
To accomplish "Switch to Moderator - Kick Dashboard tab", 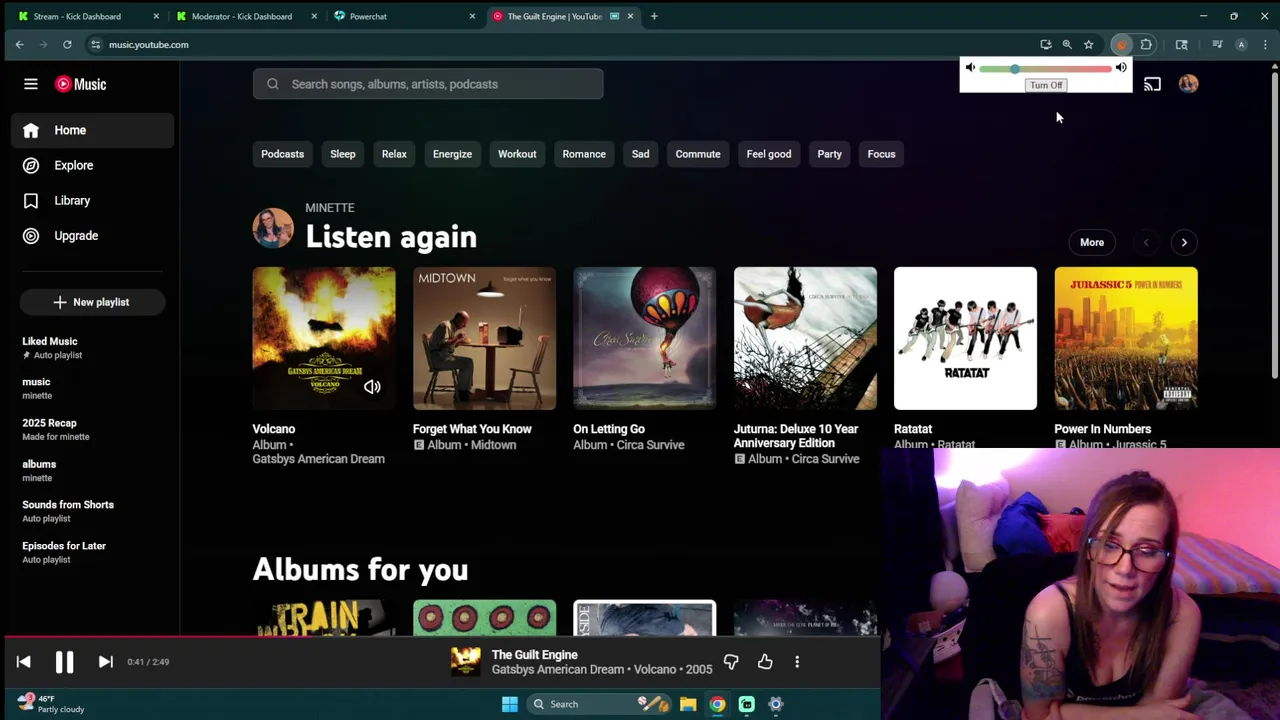I will [x=246, y=16].
